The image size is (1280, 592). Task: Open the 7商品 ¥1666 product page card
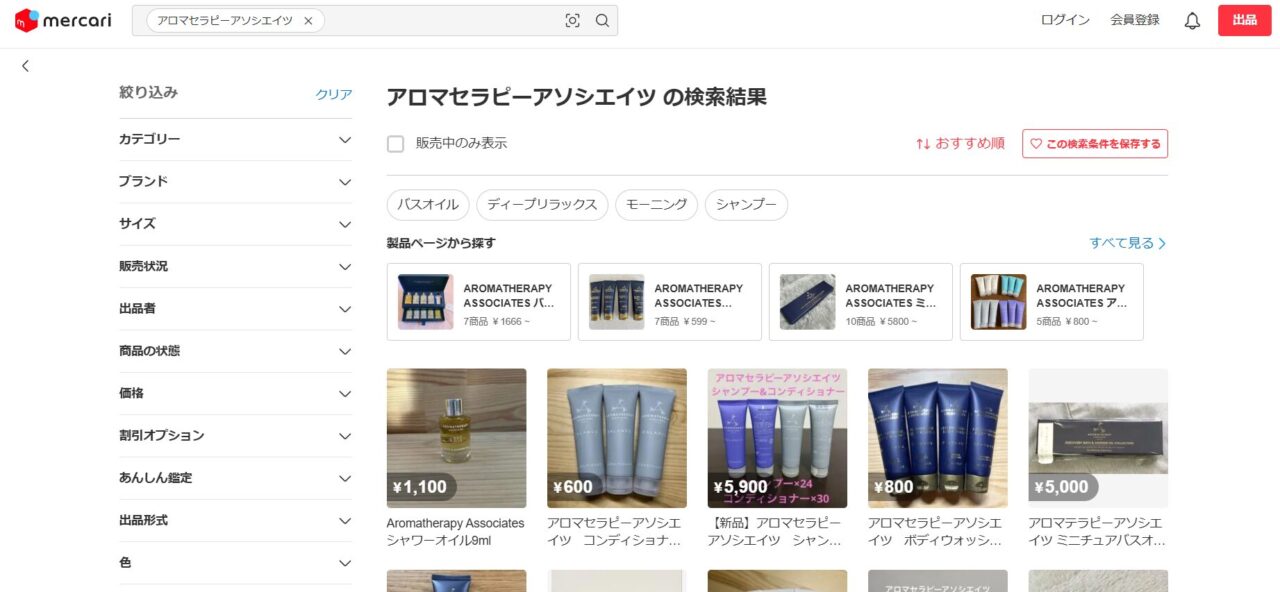479,302
